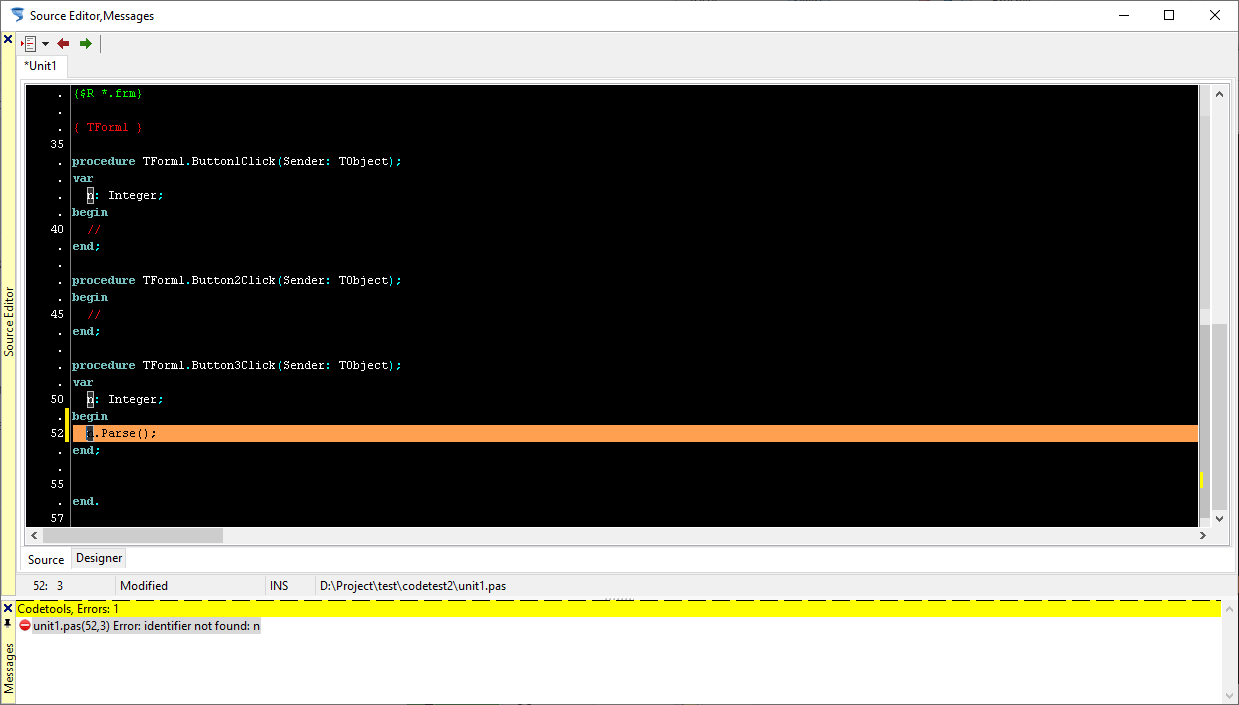Viewport: 1239px width, 705px height.
Task: Click the '{$R *.frm}' directive line
Action: 108,93
